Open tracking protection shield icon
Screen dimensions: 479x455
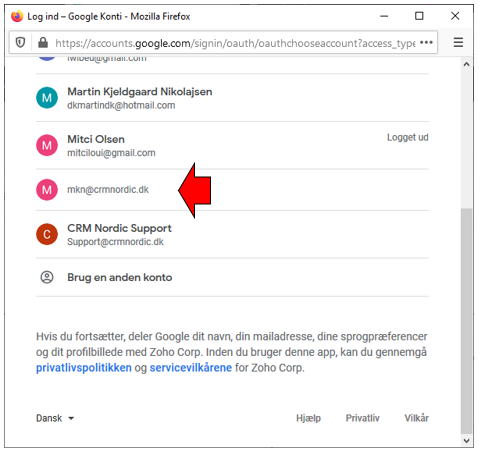tap(20, 42)
